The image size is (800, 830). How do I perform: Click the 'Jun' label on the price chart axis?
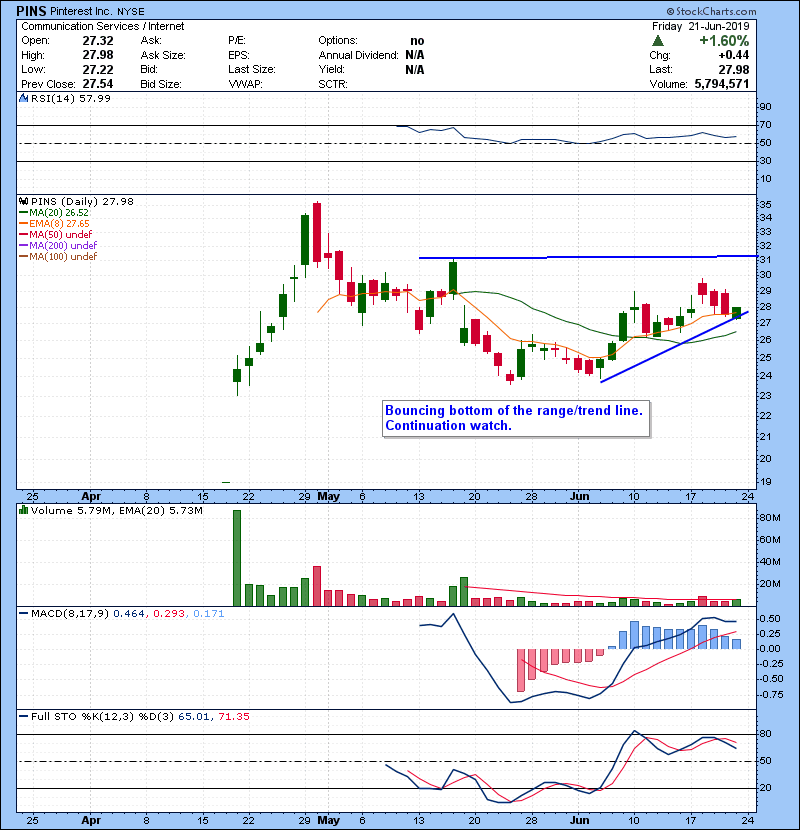(x=579, y=497)
